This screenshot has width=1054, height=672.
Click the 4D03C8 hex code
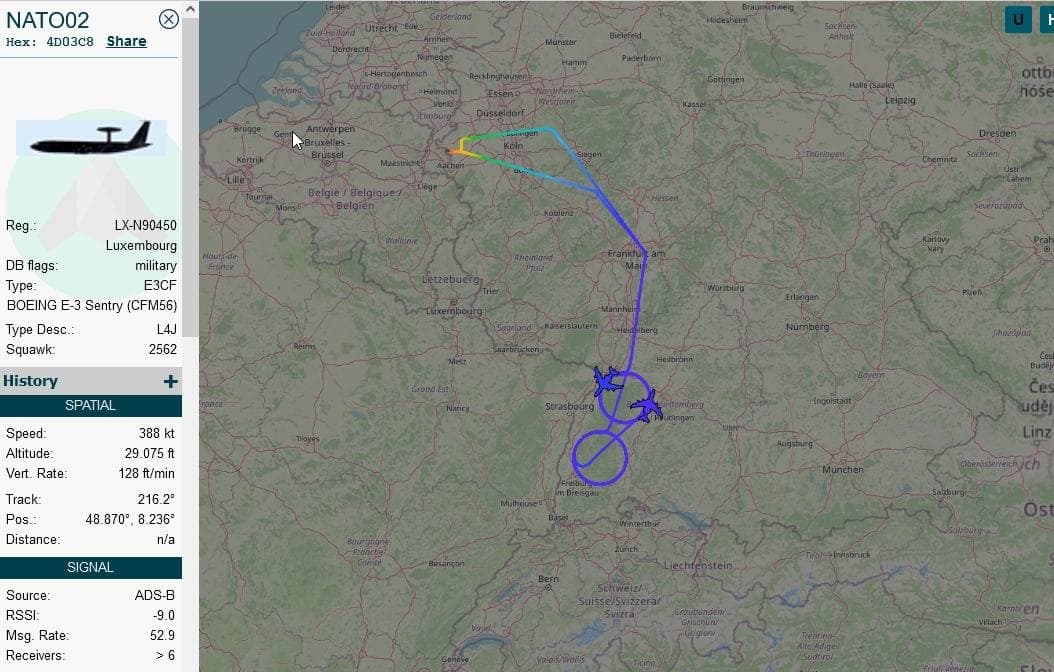(70, 42)
